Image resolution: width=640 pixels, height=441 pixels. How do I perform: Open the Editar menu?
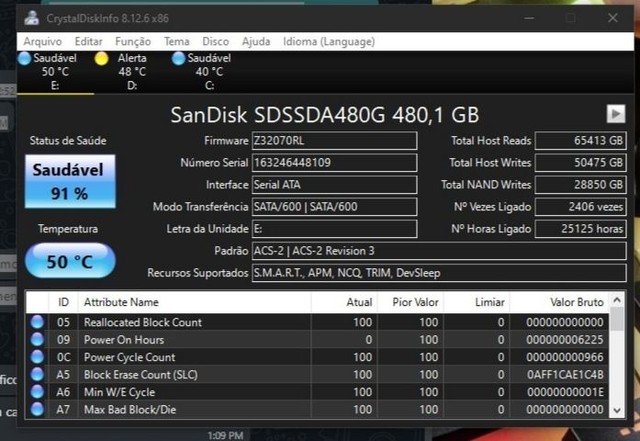coord(88,42)
